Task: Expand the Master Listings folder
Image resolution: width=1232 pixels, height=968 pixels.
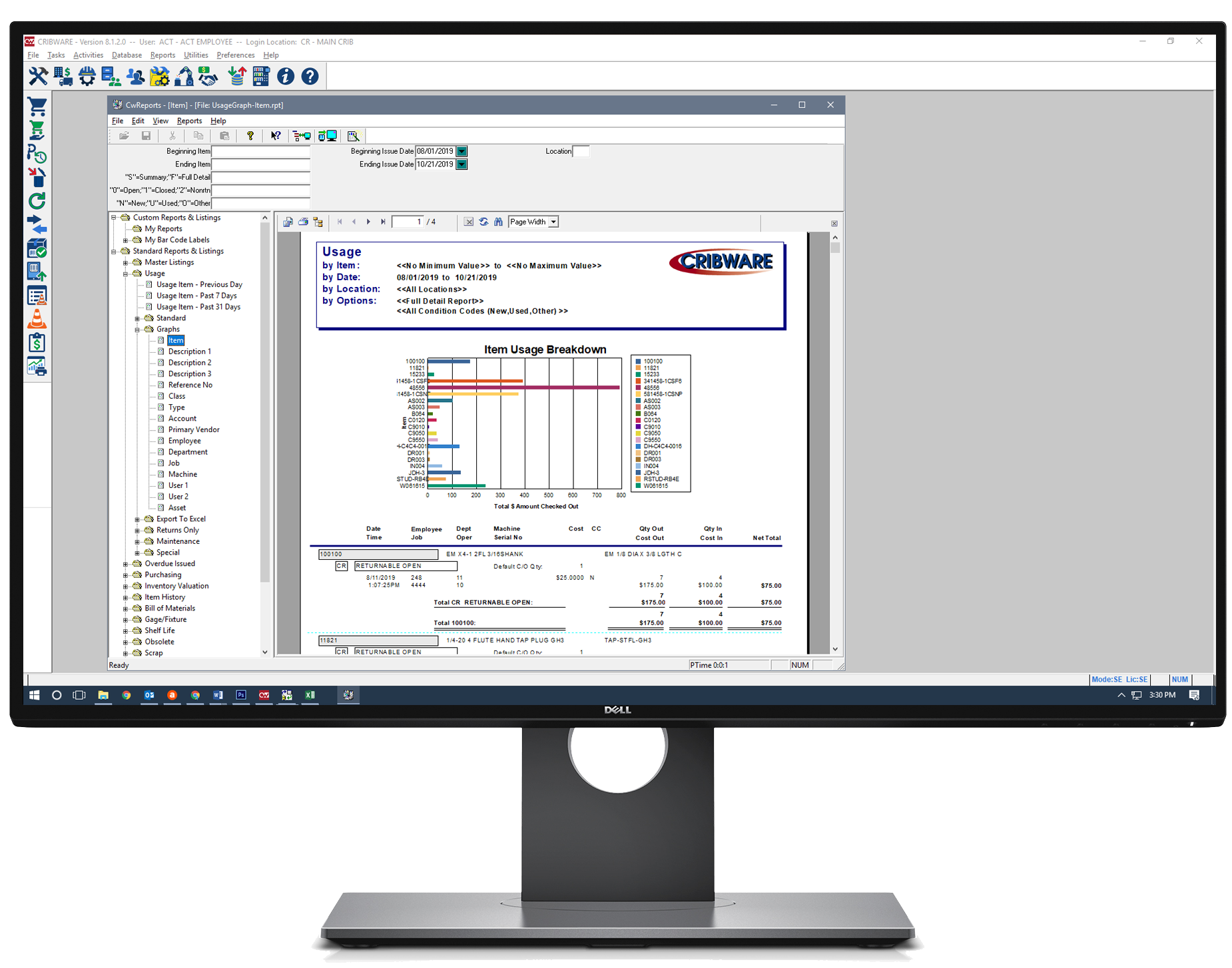Action: (125, 262)
